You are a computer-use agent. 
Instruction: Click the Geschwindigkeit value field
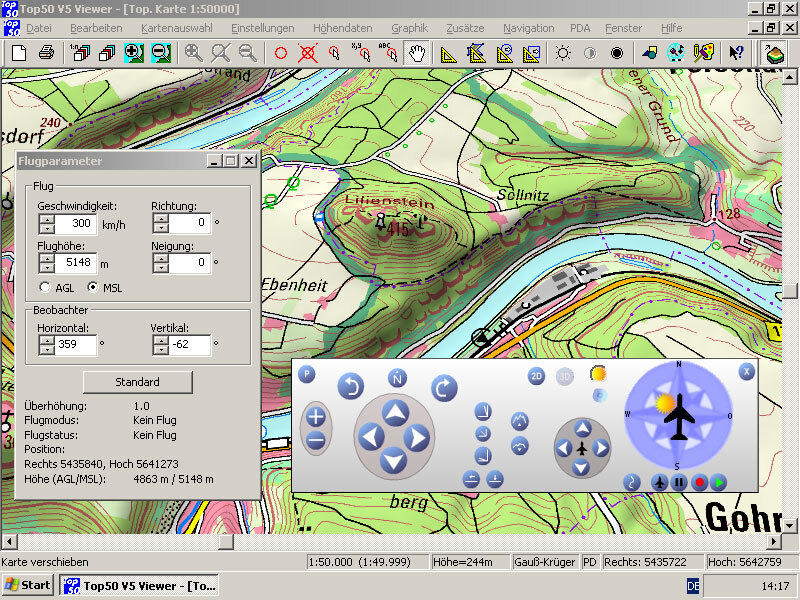coord(75,223)
